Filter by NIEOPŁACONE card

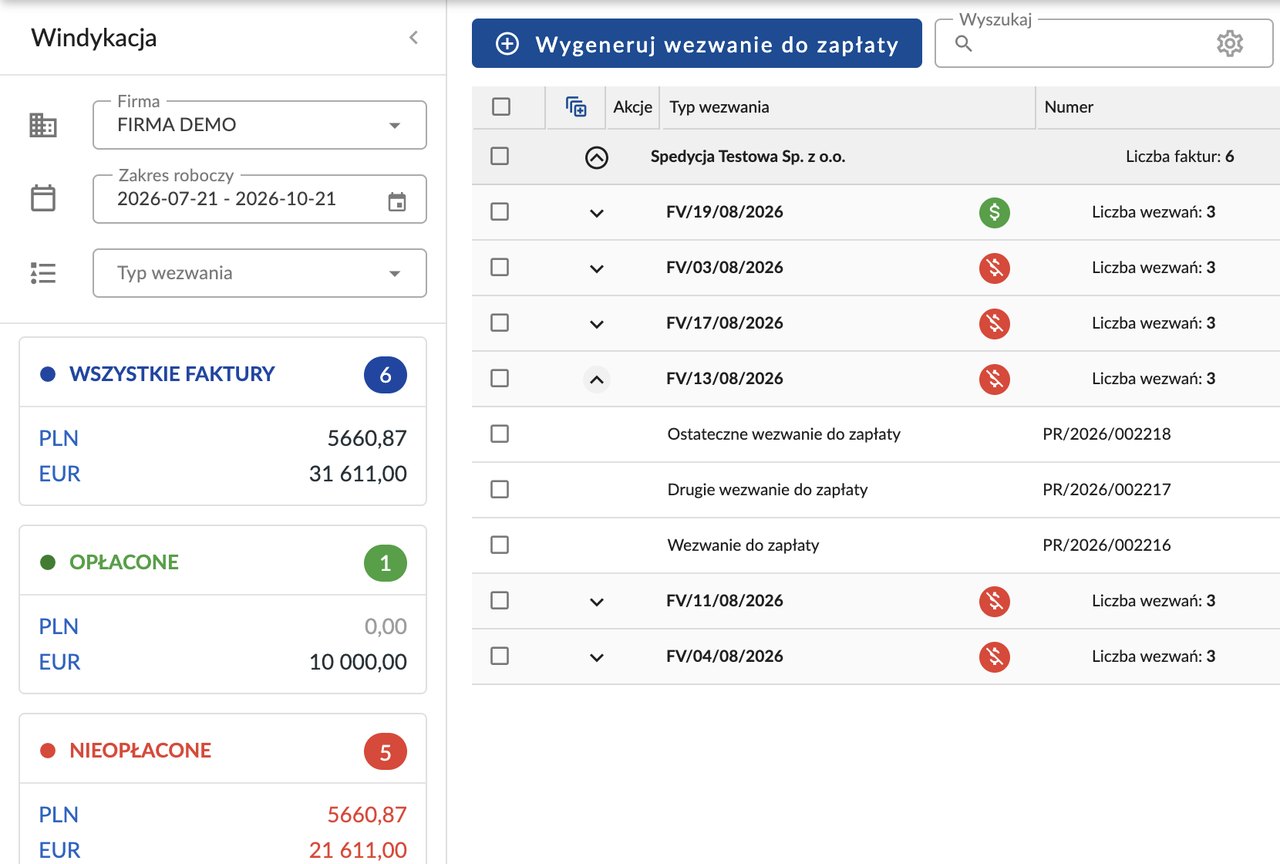point(223,789)
